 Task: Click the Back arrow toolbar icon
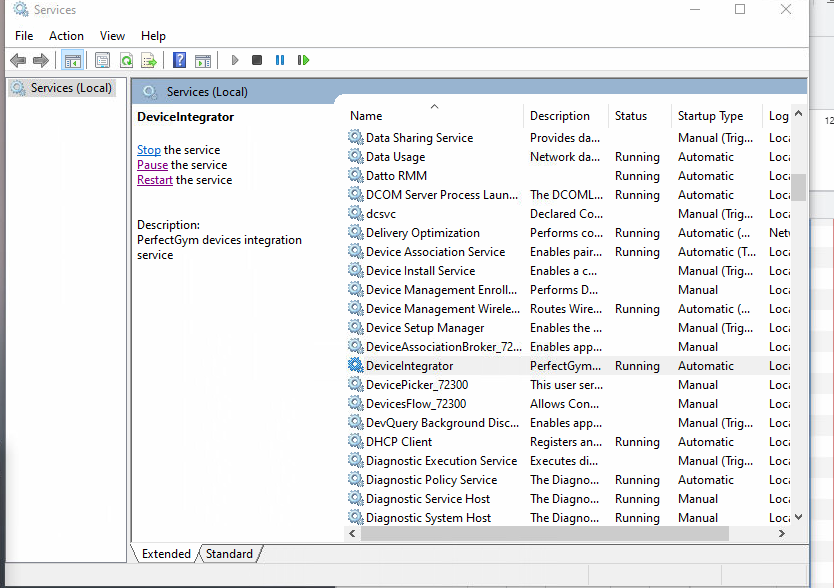pos(18,60)
